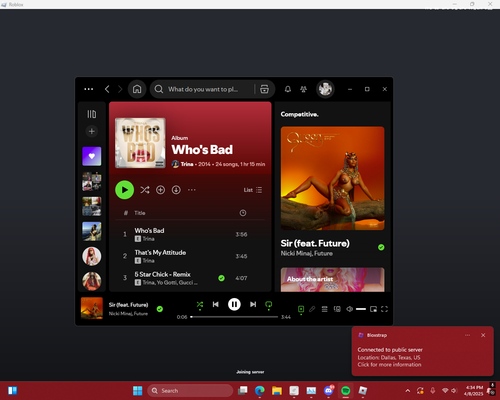Open the Friend Activity icon
The height and width of the screenshot is (400, 500).
[x=303, y=89]
